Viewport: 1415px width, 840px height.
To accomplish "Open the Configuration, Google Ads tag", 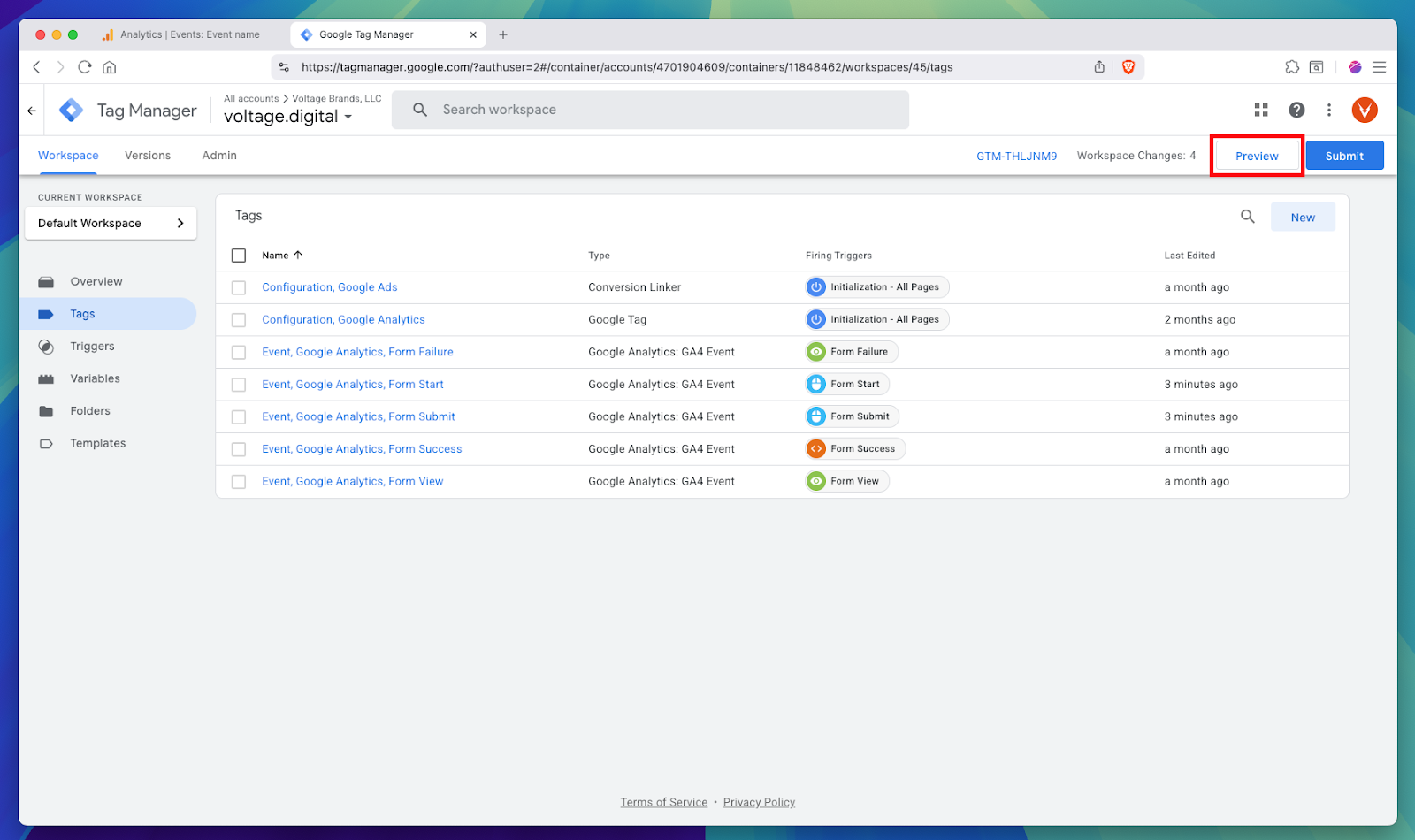I will tap(329, 287).
